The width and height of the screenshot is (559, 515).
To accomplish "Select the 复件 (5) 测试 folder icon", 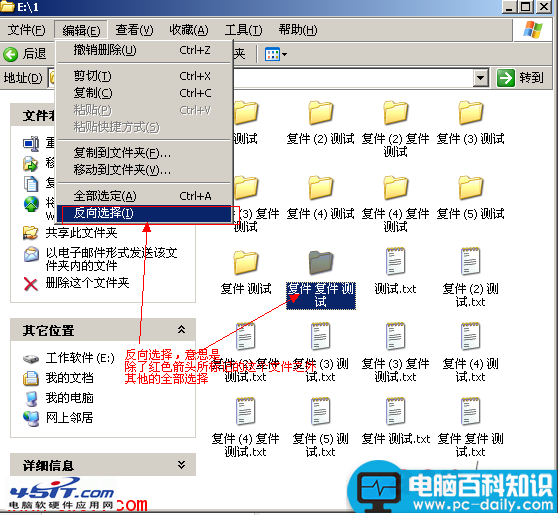I will [470, 187].
